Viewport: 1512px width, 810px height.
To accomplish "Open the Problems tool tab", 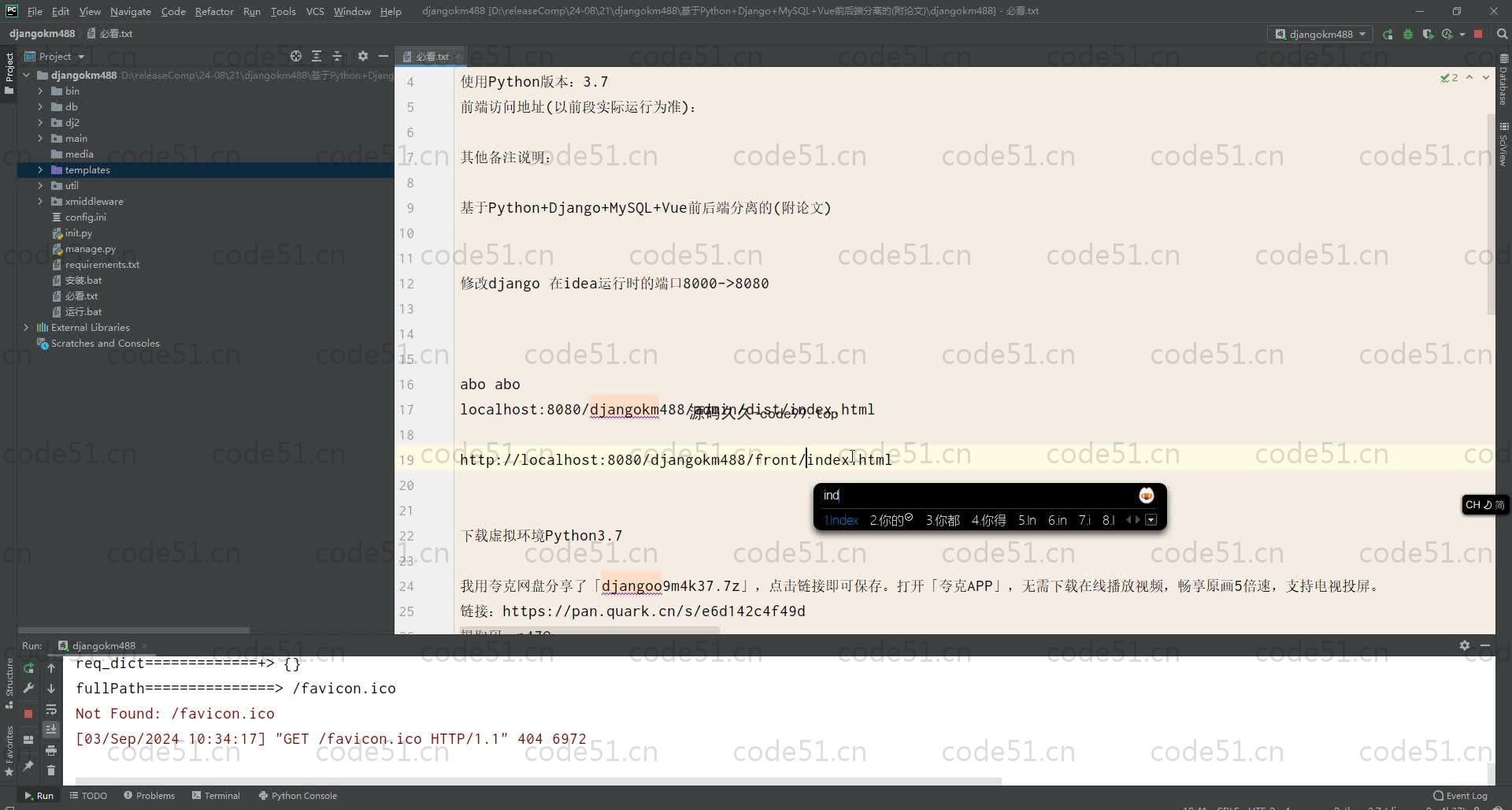I will click(x=150, y=795).
